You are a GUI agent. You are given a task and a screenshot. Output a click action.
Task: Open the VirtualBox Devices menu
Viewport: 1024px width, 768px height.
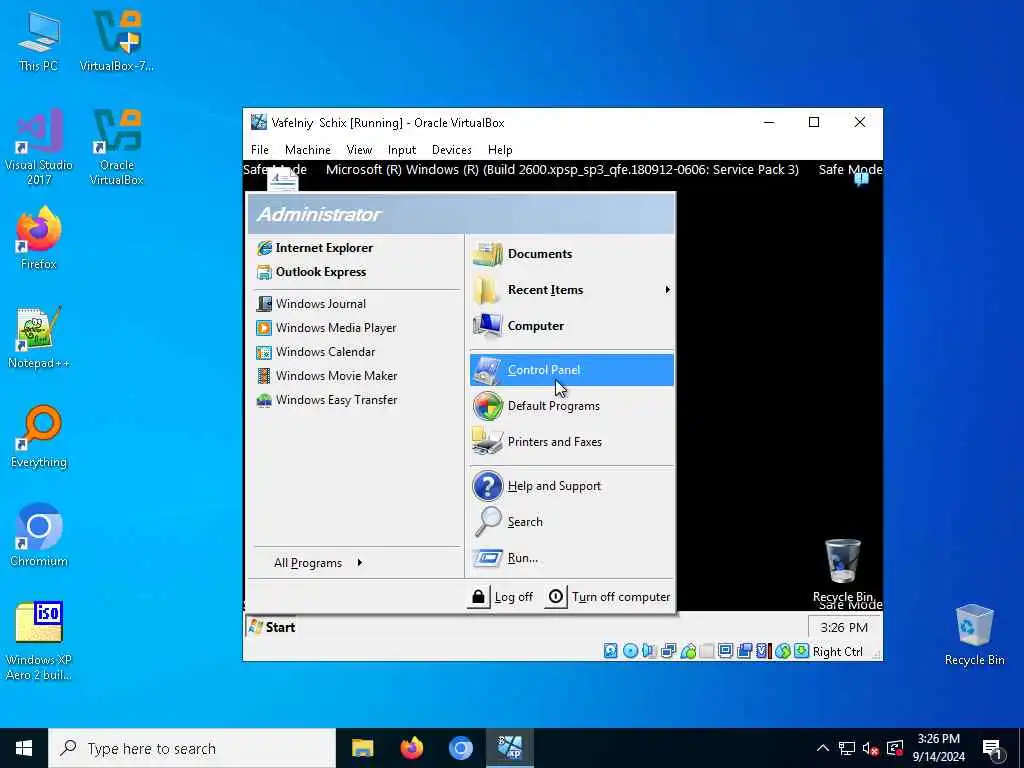(452, 150)
